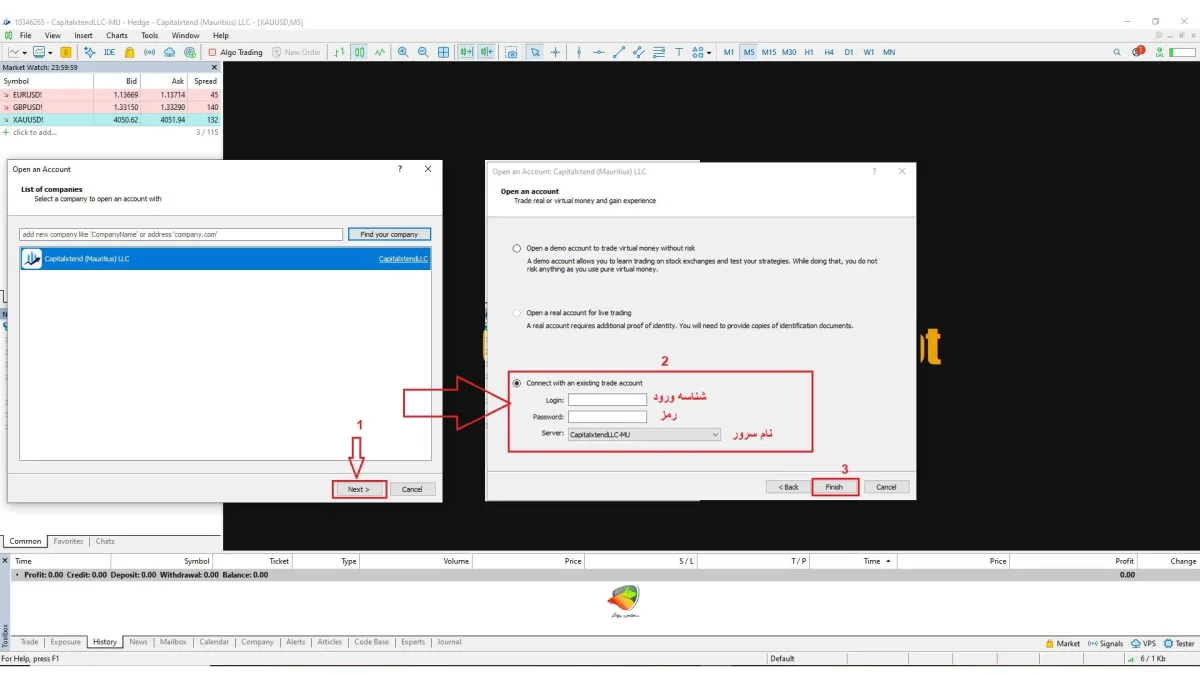Viewport: 1200px width, 675px height.
Task: Select the equidistant channel tool
Action: (639, 52)
